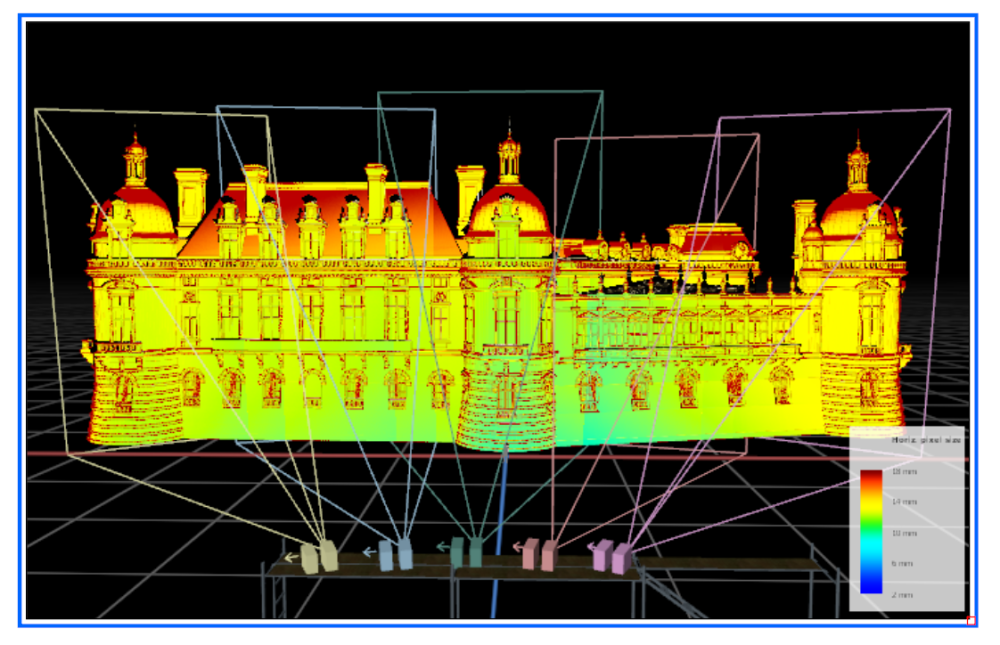Select the purple camera's left box
The width and height of the screenshot is (1000, 645).
603,555
